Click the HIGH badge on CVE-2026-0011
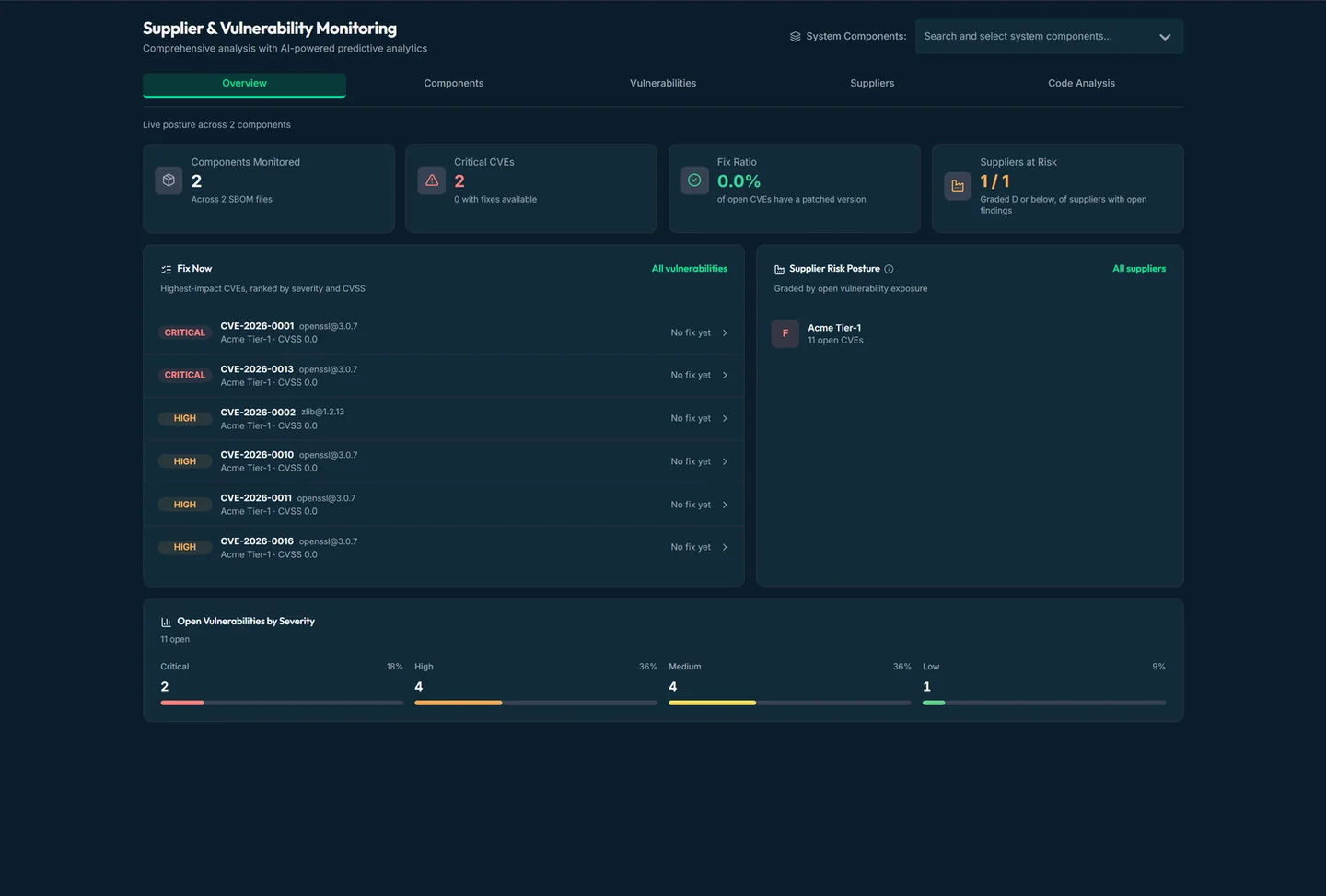 click(x=185, y=505)
